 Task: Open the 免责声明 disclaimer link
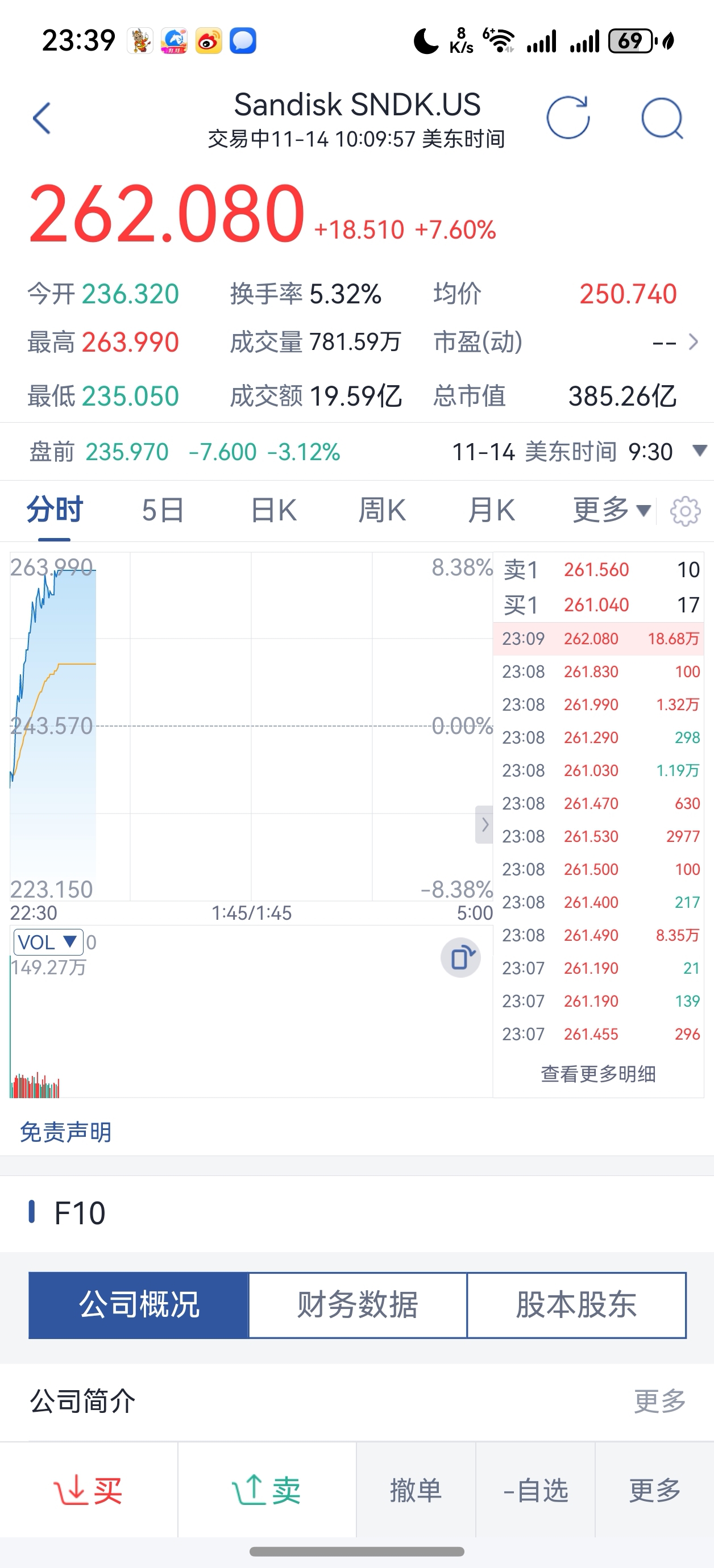click(x=66, y=1132)
